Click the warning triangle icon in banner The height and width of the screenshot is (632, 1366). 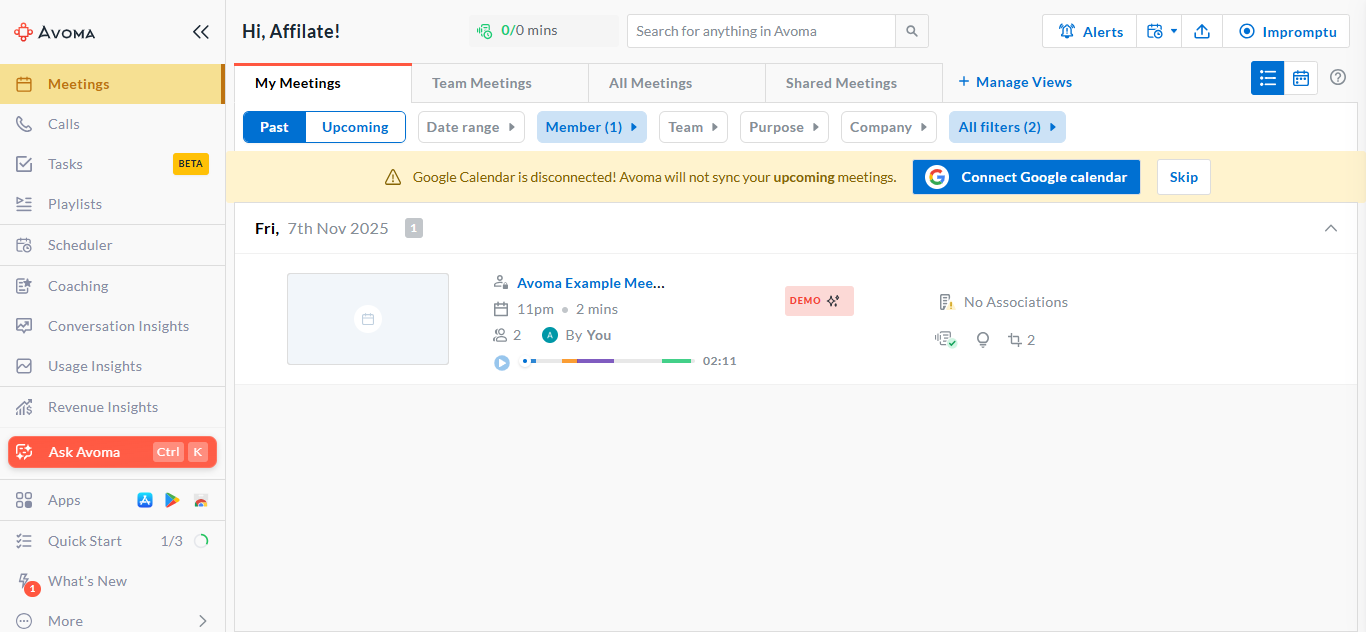(393, 177)
